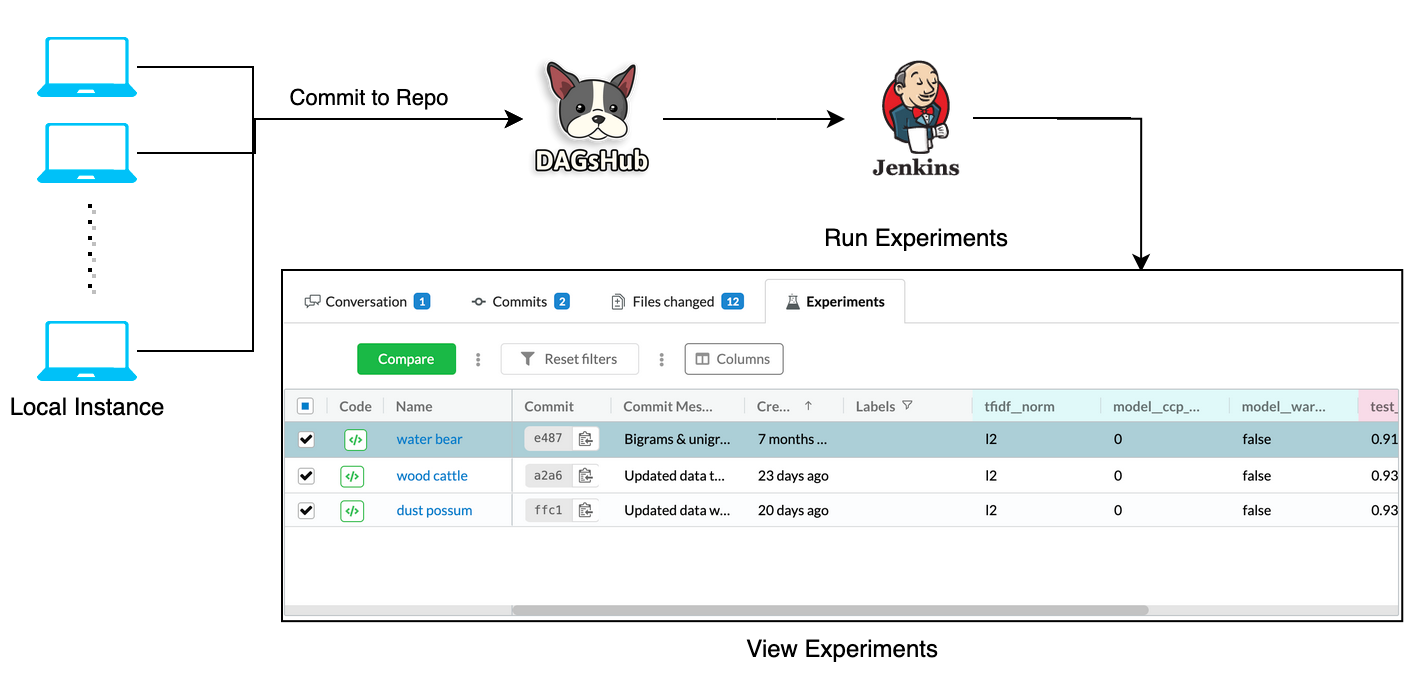This screenshot has height=676, width=1422.
Task: Copy commit hash a2a6 with clipboard icon
Action: tap(586, 476)
